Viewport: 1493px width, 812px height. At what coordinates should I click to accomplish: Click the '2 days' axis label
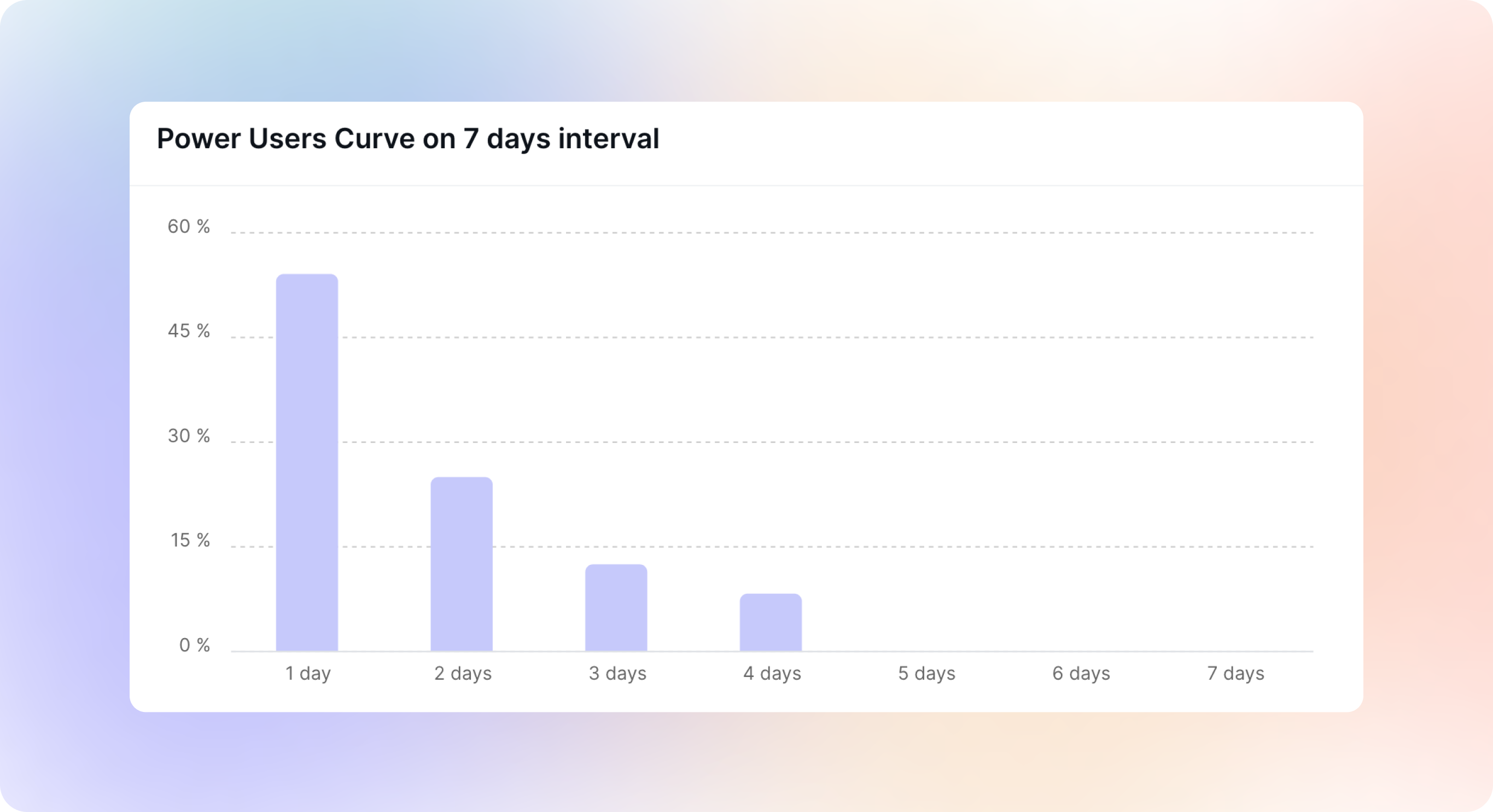(463, 673)
